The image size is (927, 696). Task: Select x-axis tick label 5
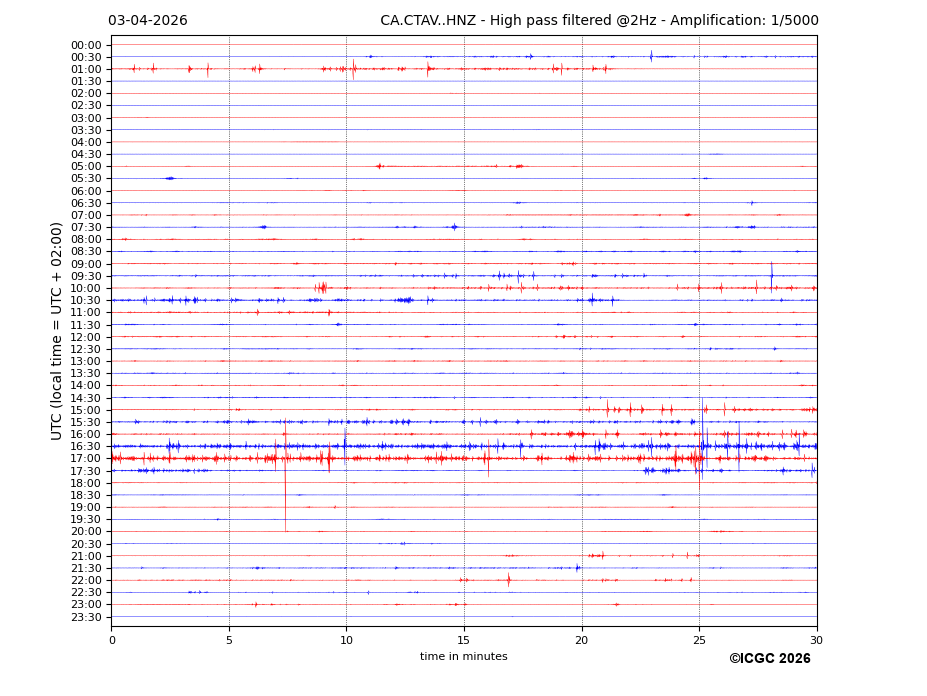click(229, 640)
